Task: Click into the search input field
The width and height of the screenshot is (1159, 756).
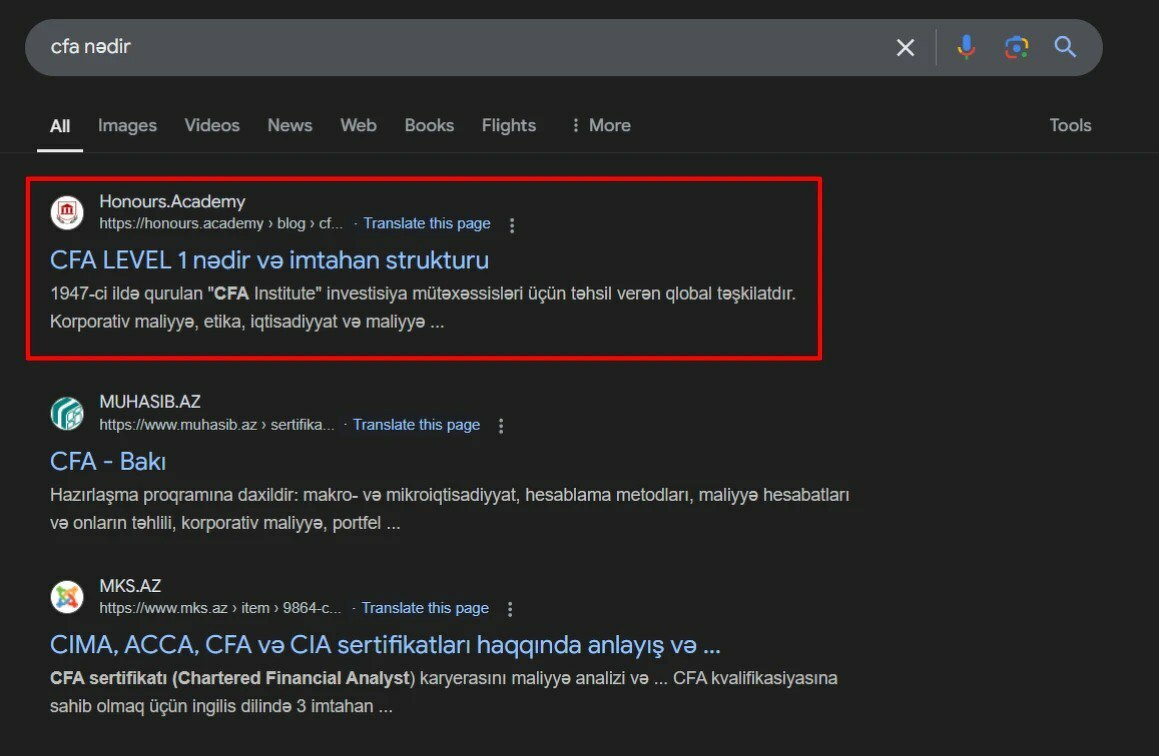Action: (450, 47)
